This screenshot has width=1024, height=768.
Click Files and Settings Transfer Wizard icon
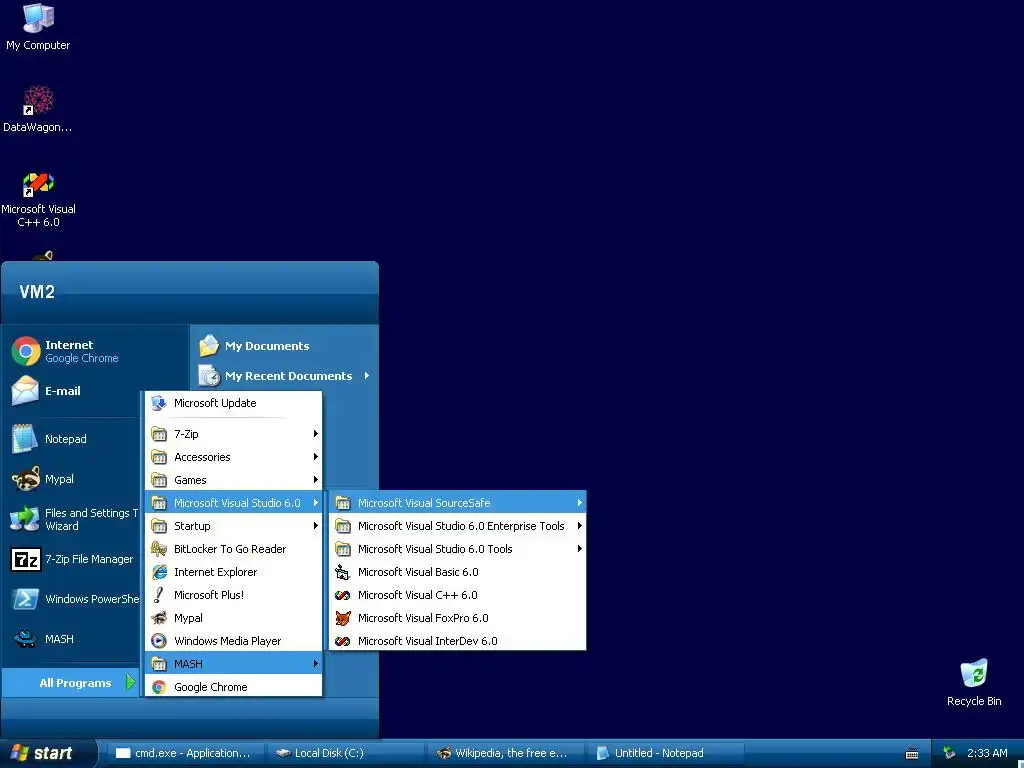25,519
